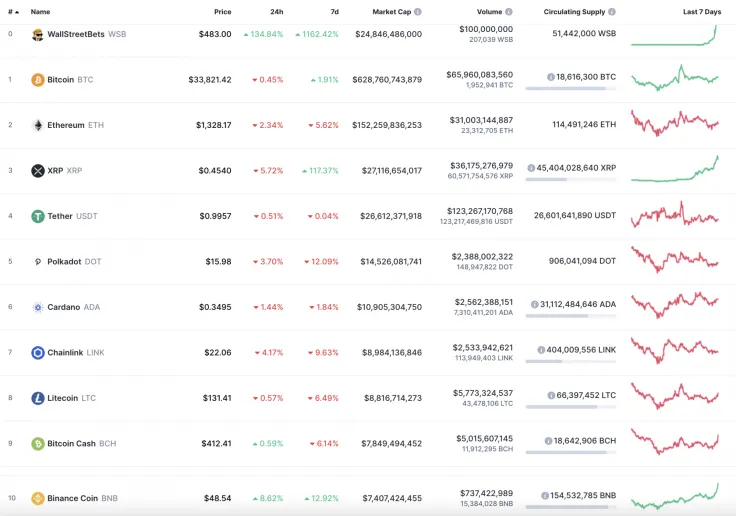Click the Chainlink hexagon logo icon

point(38,353)
